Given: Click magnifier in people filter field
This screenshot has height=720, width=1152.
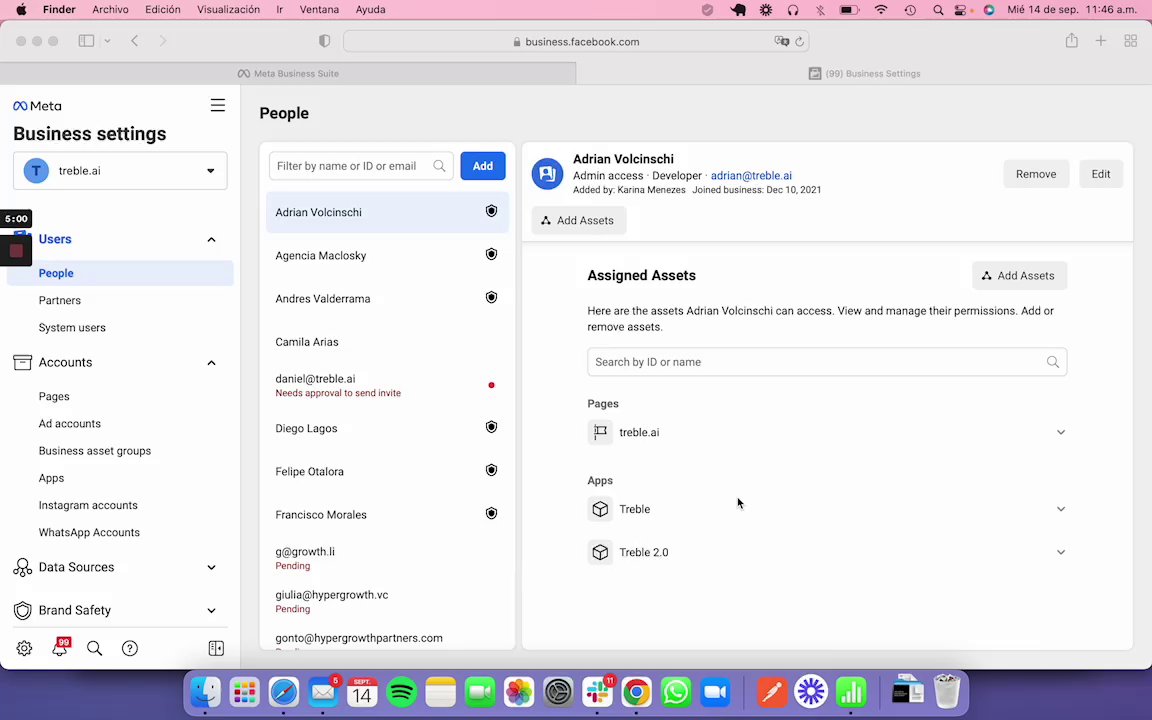Looking at the screenshot, I should point(439,166).
